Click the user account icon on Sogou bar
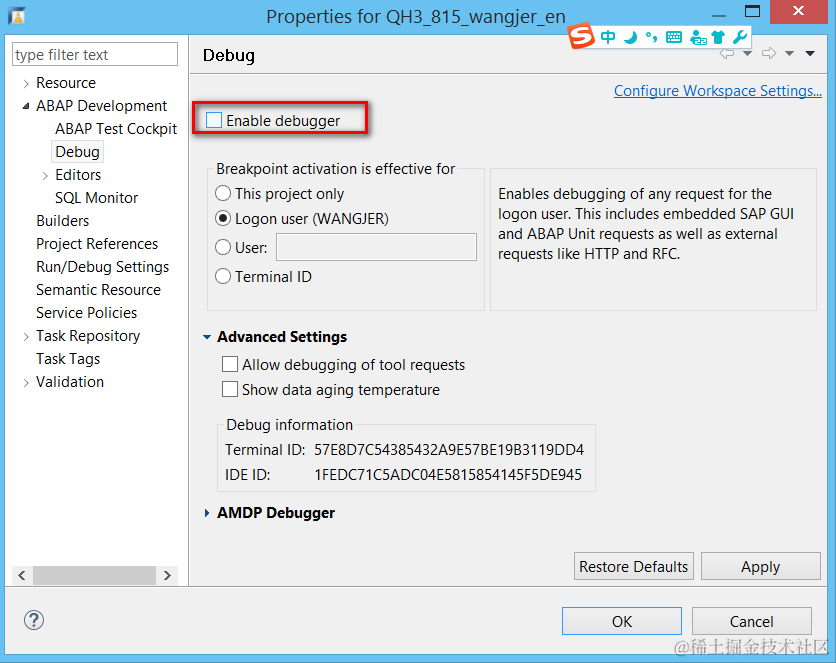The image size is (836, 663). click(697, 37)
